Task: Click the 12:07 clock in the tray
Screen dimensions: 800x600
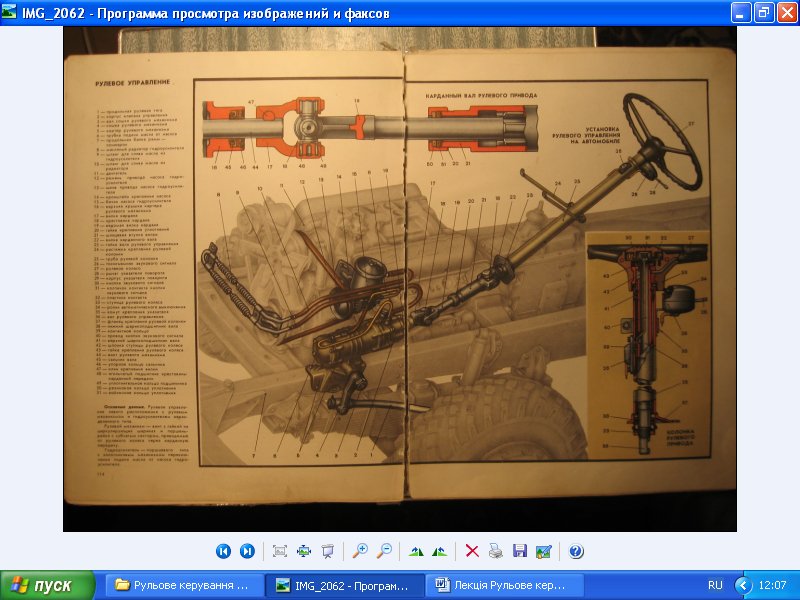Action: [772, 585]
